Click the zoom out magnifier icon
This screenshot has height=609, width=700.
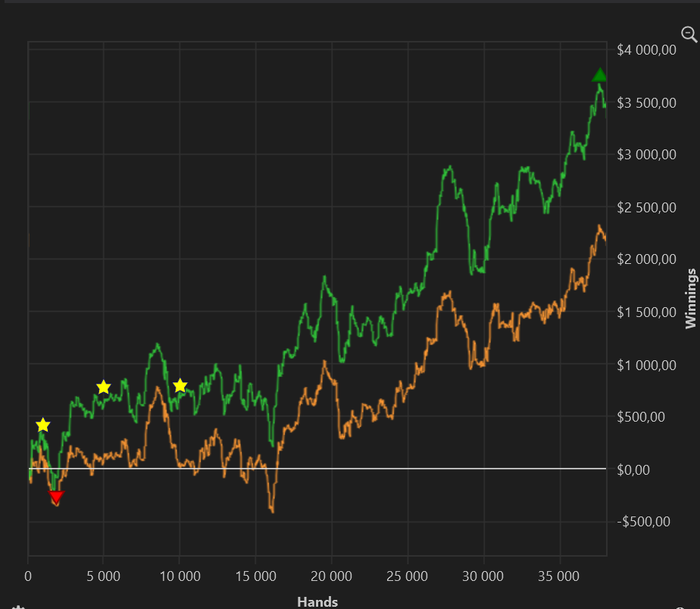[x=689, y=34]
